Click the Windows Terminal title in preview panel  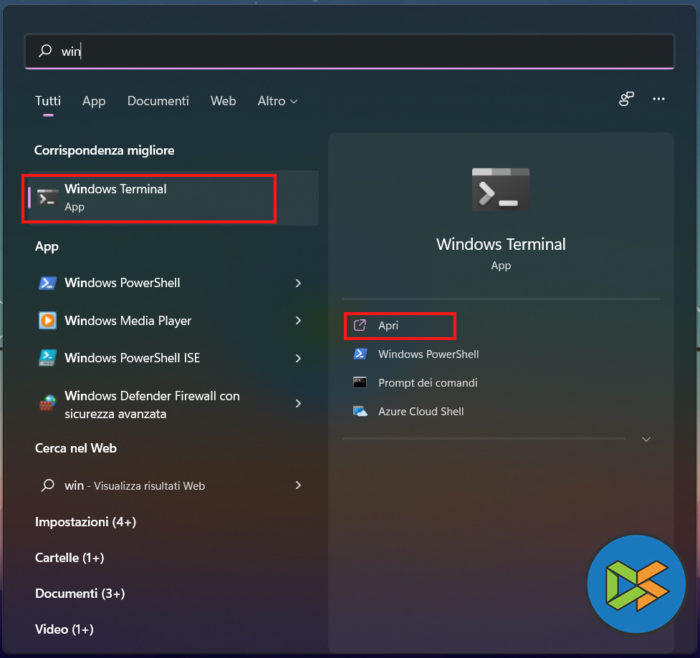[501, 244]
